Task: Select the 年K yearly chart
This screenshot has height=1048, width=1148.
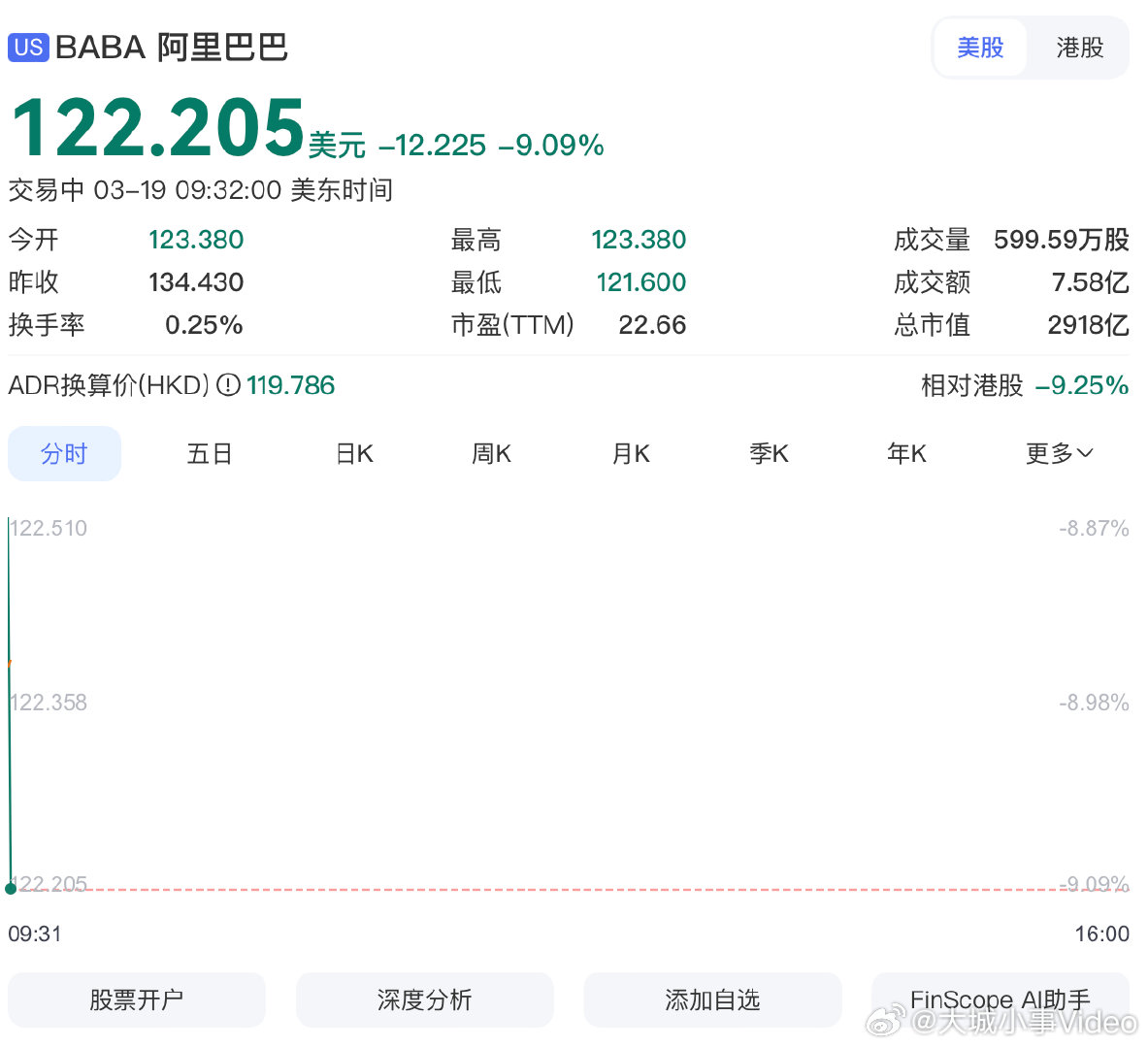Action: pos(906,453)
